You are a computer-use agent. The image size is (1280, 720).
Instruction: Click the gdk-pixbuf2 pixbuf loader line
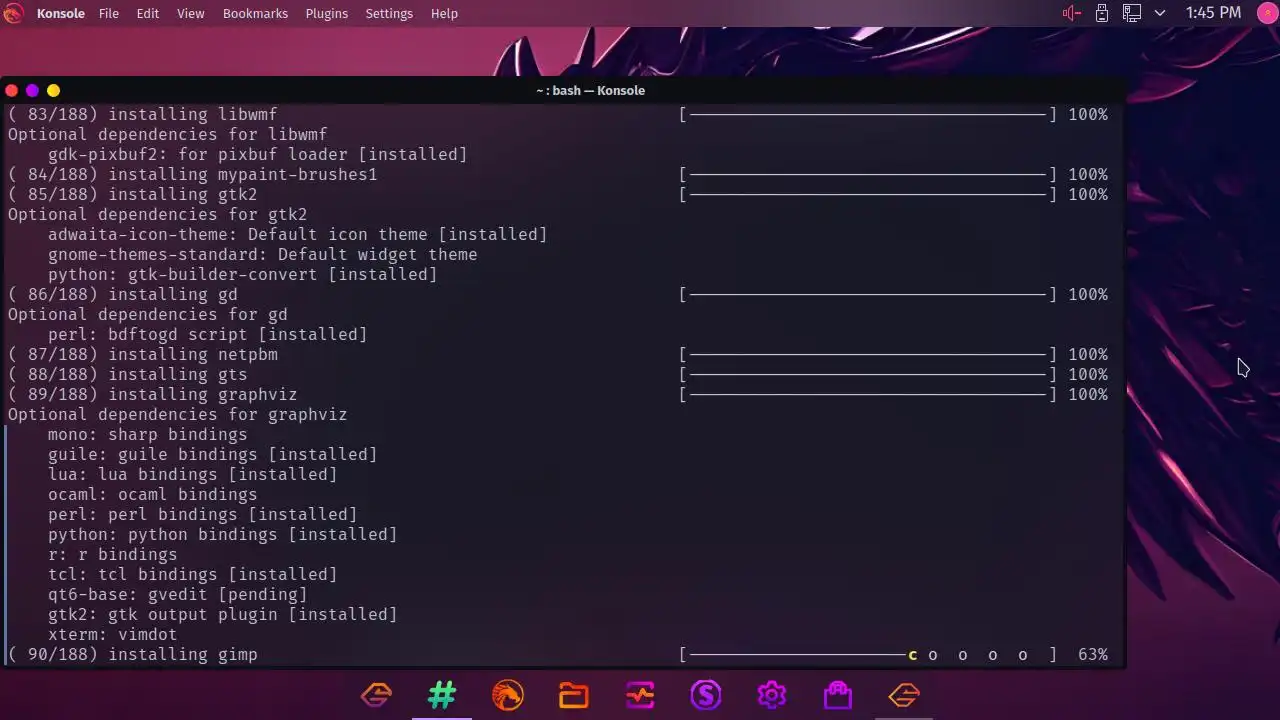(258, 154)
